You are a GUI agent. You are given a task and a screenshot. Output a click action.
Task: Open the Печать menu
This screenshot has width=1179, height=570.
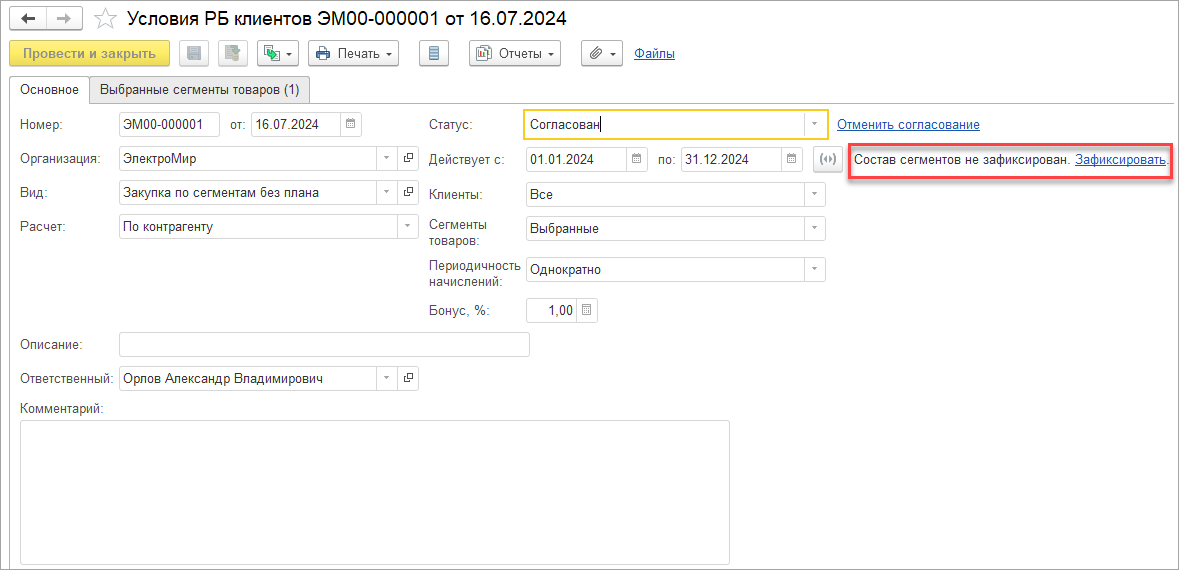point(353,53)
